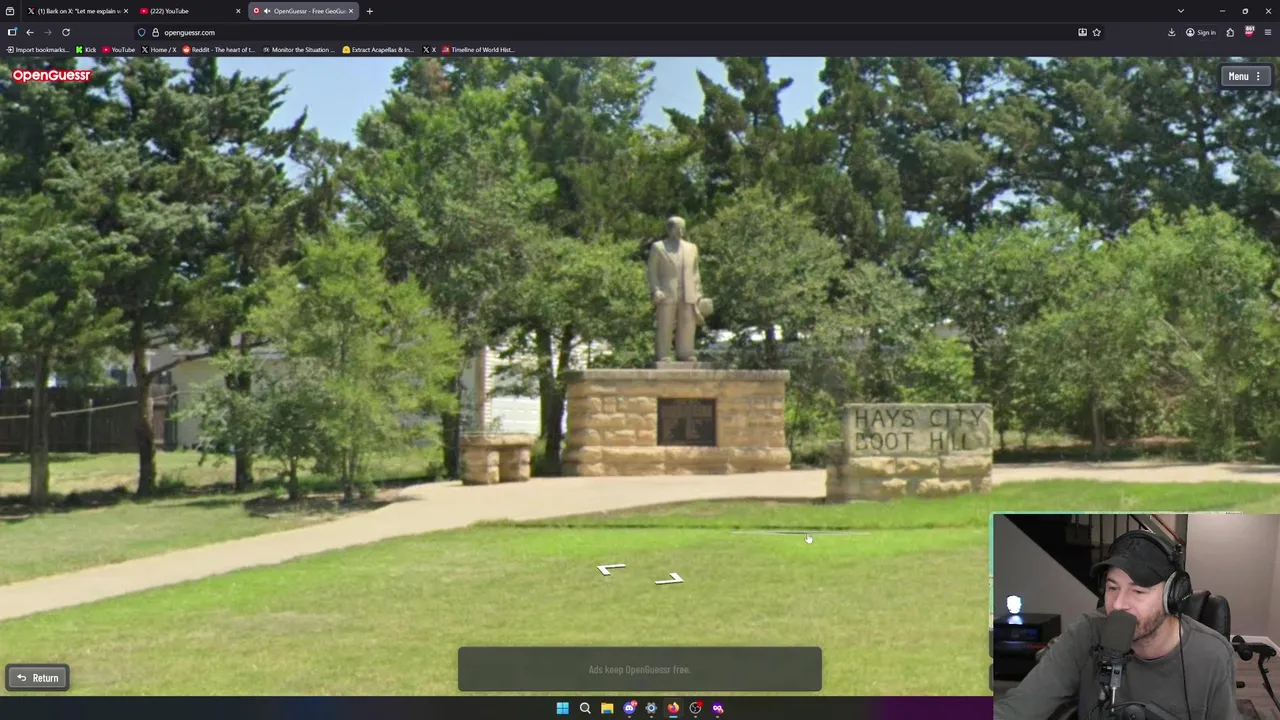Open the tracking protection shield icon

142,32
